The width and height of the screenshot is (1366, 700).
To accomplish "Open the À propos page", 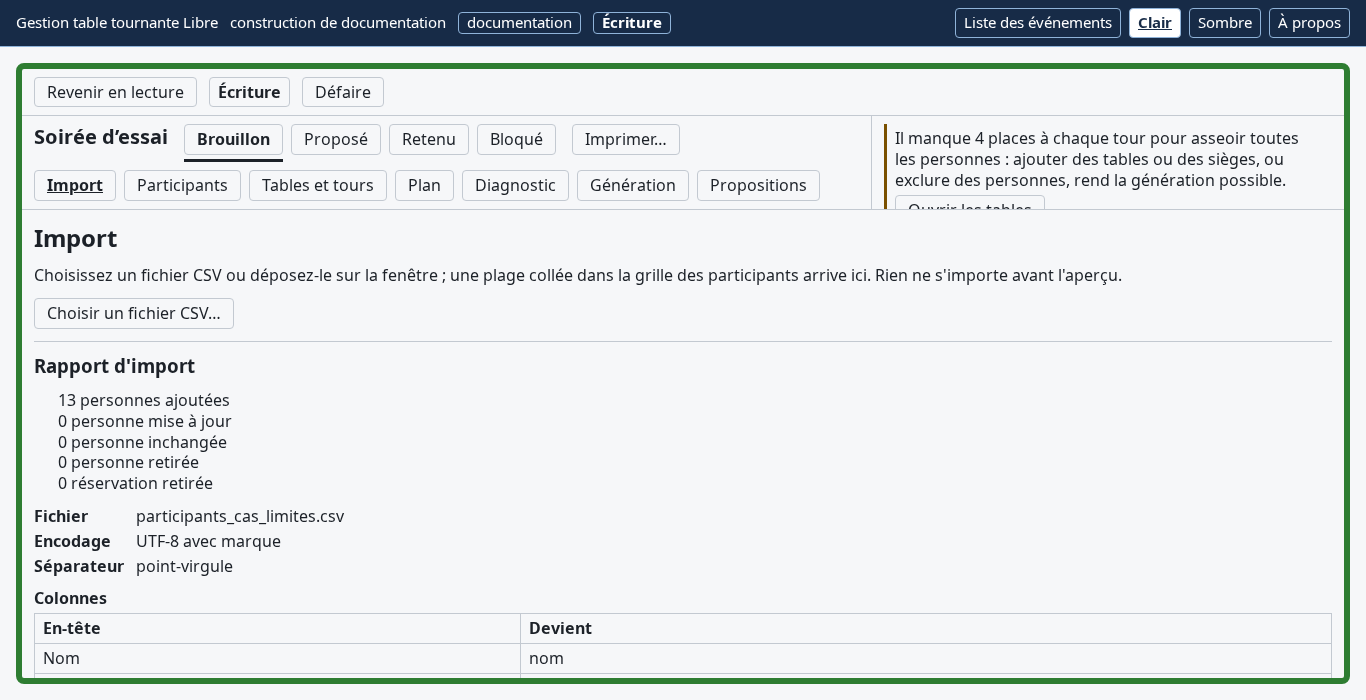I will point(1309,23).
